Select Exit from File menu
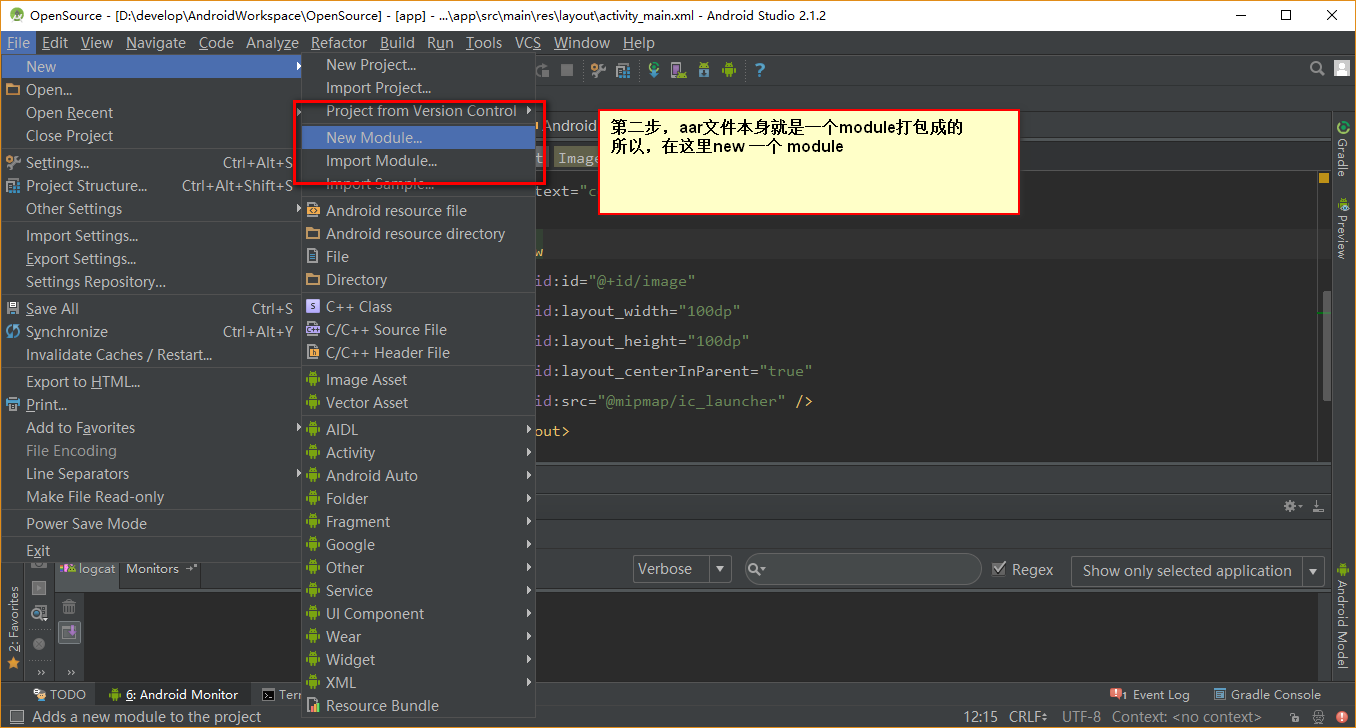 (x=150, y=551)
